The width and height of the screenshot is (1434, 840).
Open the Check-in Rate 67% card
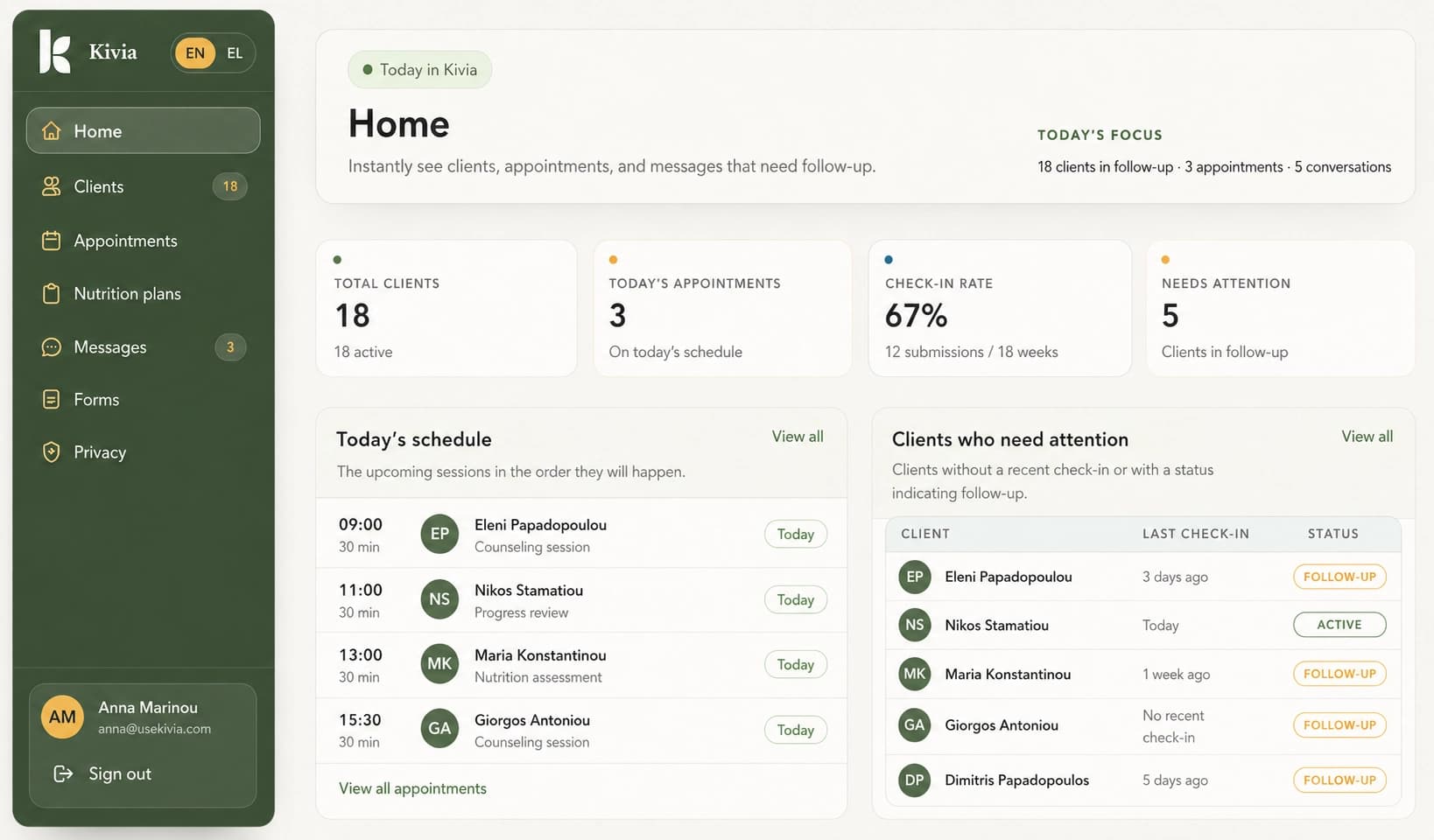pyautogui.click(x=1000, y=309)
